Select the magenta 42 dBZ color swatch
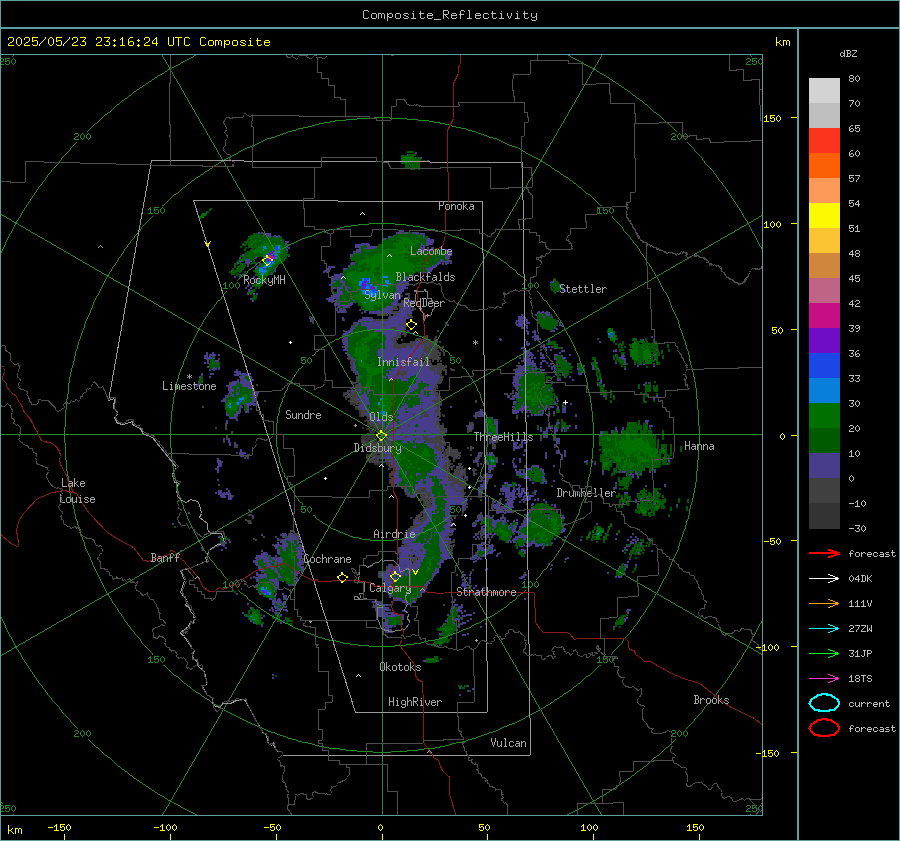Viewport: 900px width, 841px height. [x=824, y=315]
